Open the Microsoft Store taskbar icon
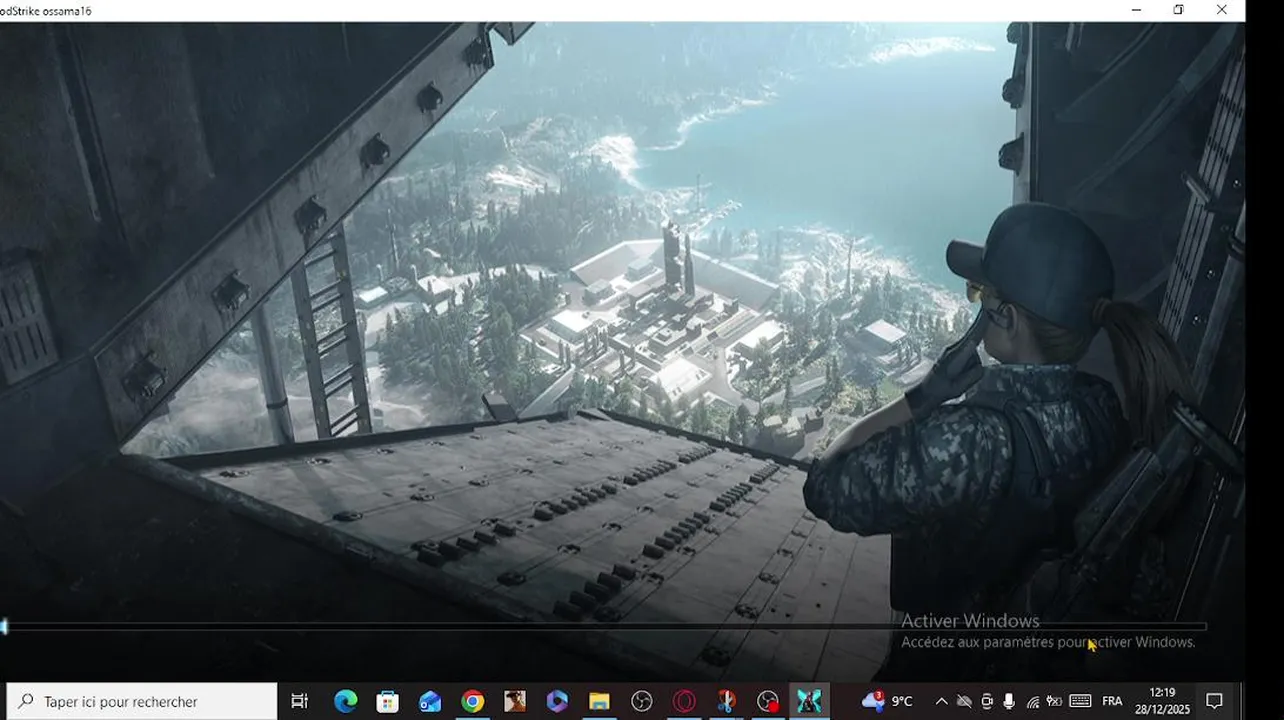This screenshot has height=720, width=1284. [x=387, y=702]
